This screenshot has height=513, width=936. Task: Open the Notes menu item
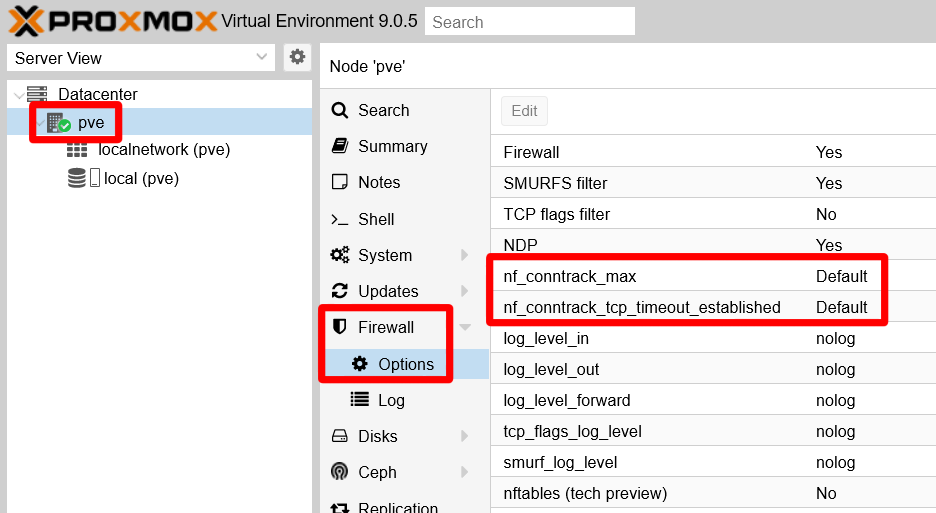[x=405, y=182]
